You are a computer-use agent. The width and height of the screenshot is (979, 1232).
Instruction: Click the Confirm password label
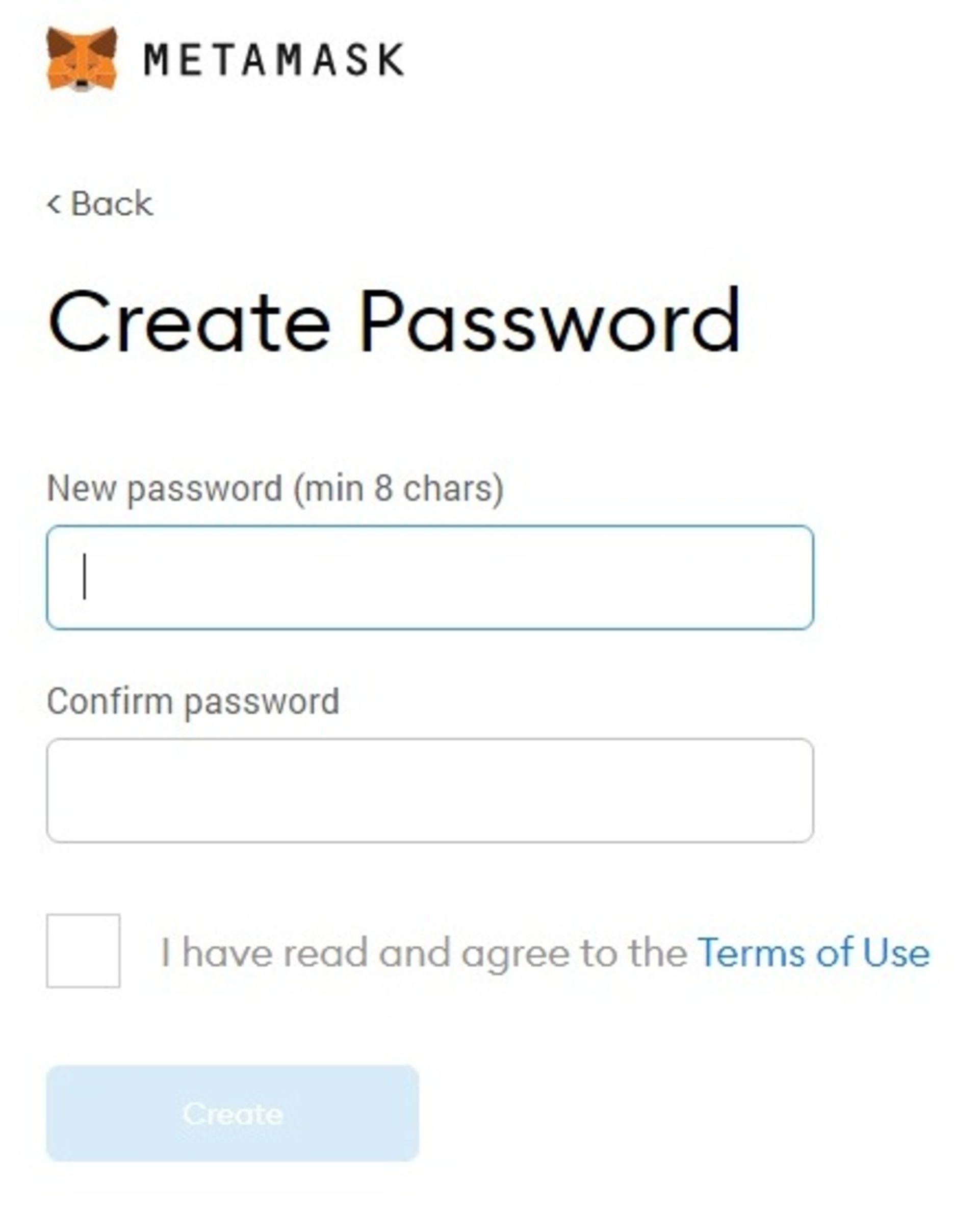point(193,701)
